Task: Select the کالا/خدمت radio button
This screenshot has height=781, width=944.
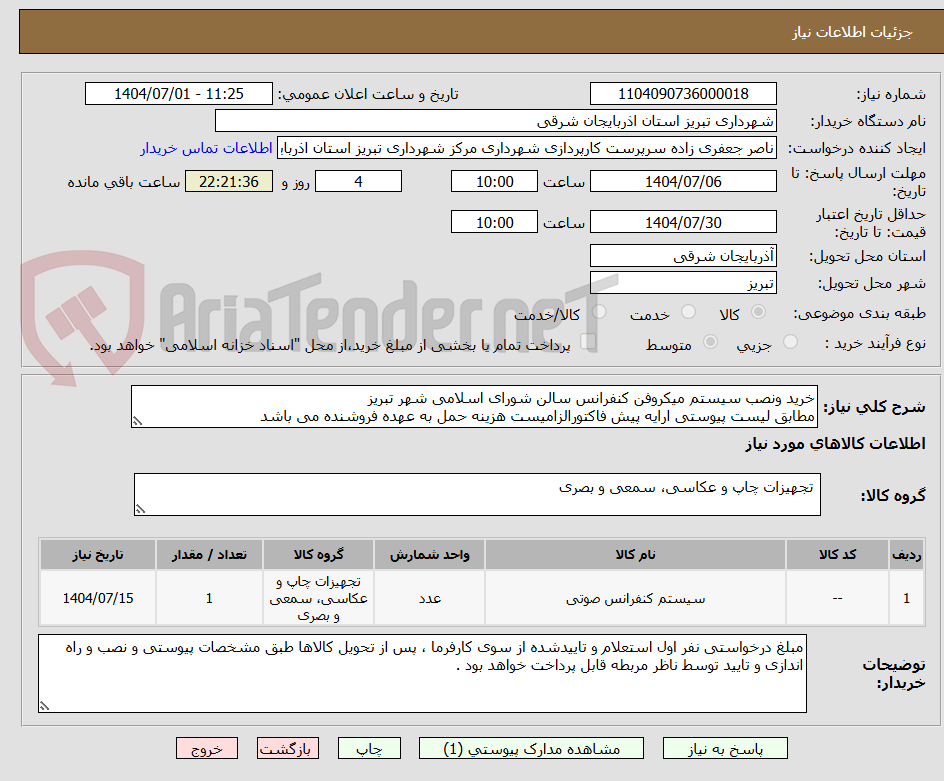Action: tap(599, 311)
